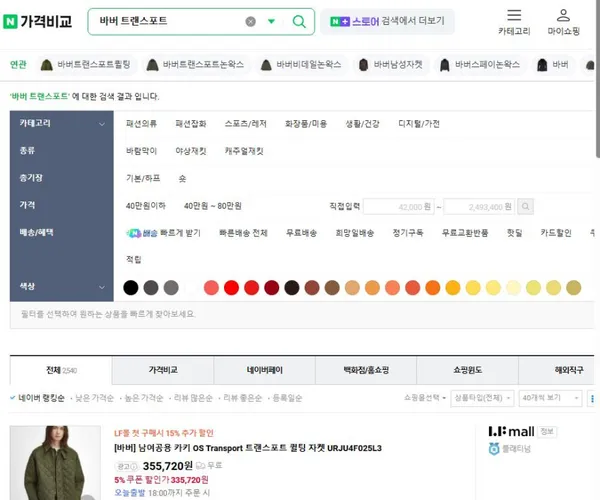Filter by category 생활/건강

click(362, 124)
